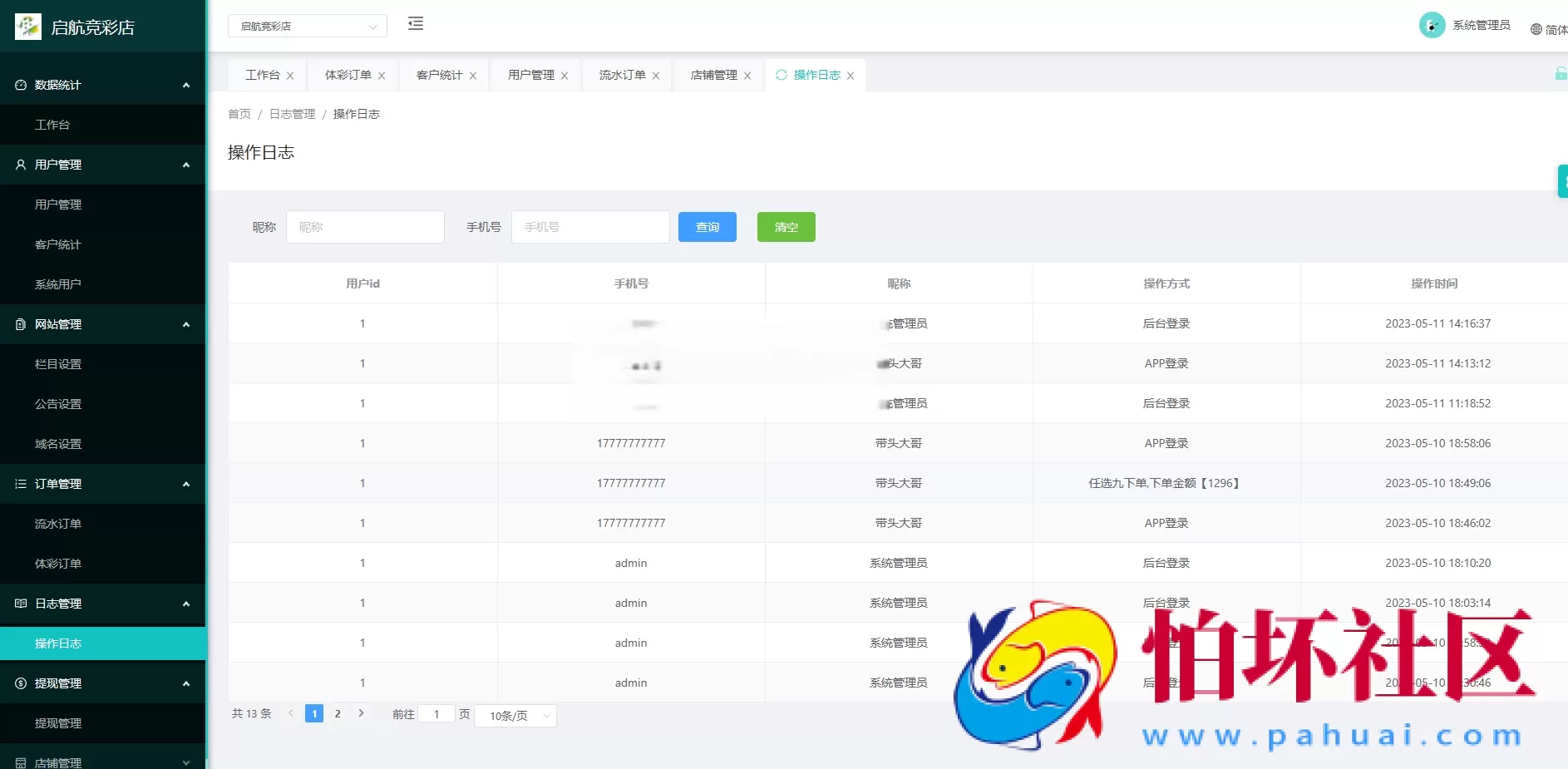Open the 10条/页 page size dropdown
The image size is (1568, 769).
point(514,715)
